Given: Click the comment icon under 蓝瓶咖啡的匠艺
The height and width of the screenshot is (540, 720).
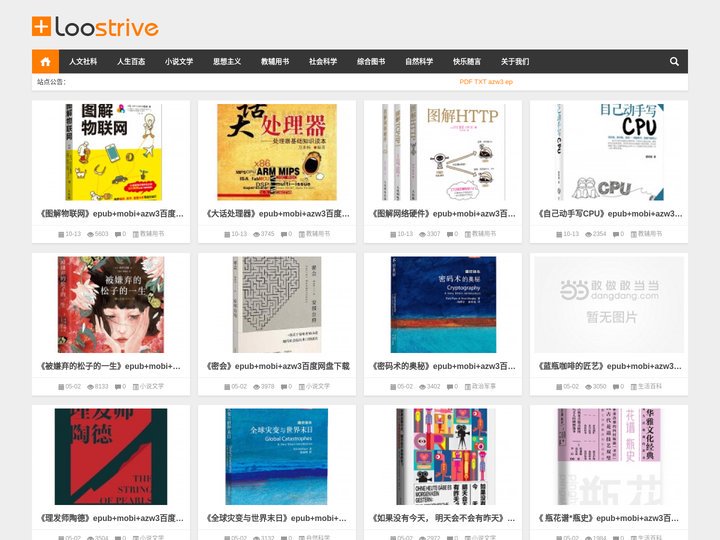Looking at the screenshot, I should pos(616,387).
